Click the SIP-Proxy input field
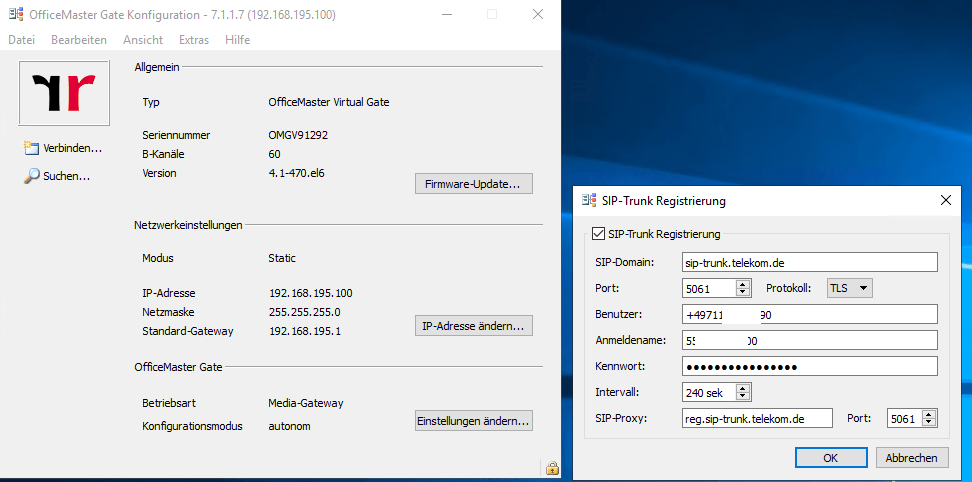 coord(757,418)
